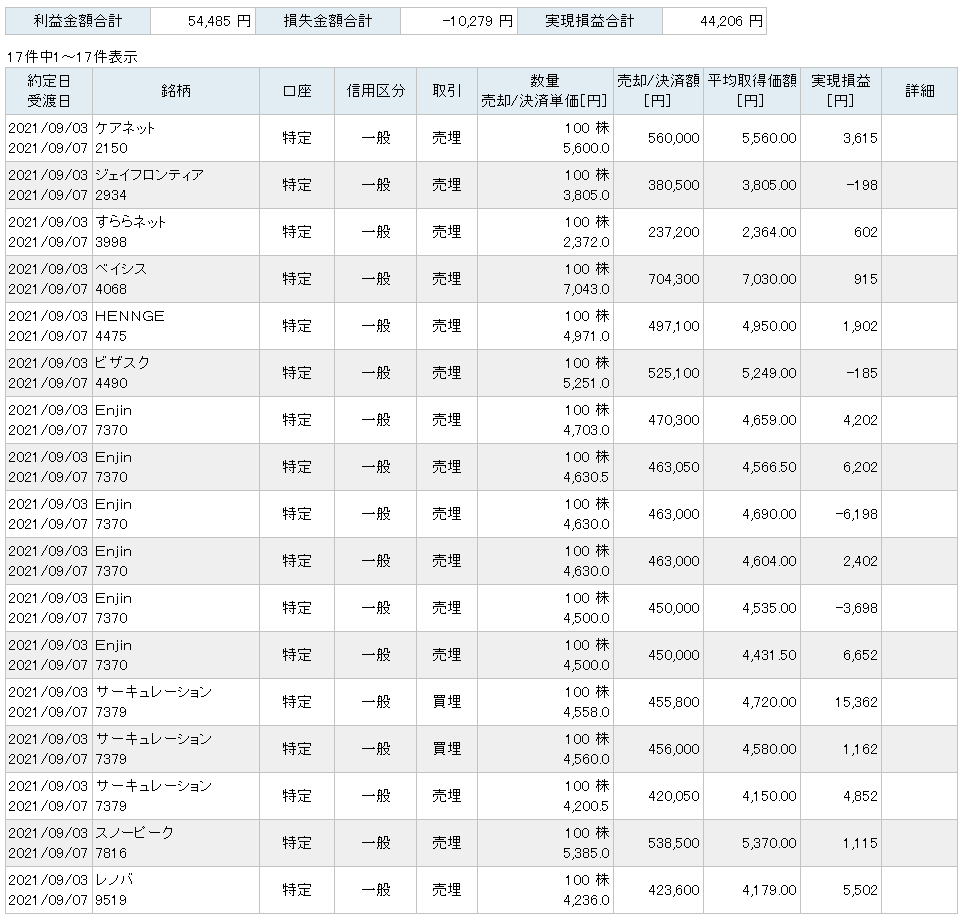961x919 pixels.
Task: Click サーキュレーション settlement amount 456,000
Action: tap(674, 749)
